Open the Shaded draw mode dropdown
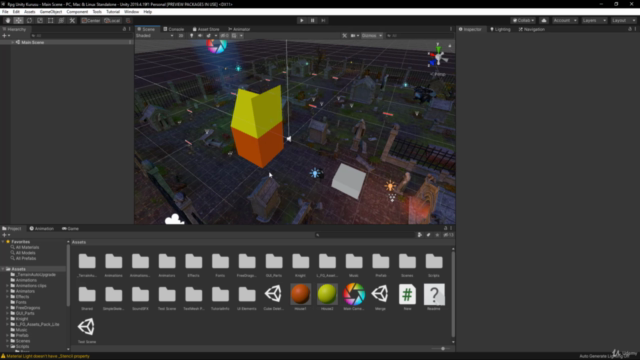Image resolution: width=640 pixels, height=360 pixels. pyautogui.click(x=155, y=36)
